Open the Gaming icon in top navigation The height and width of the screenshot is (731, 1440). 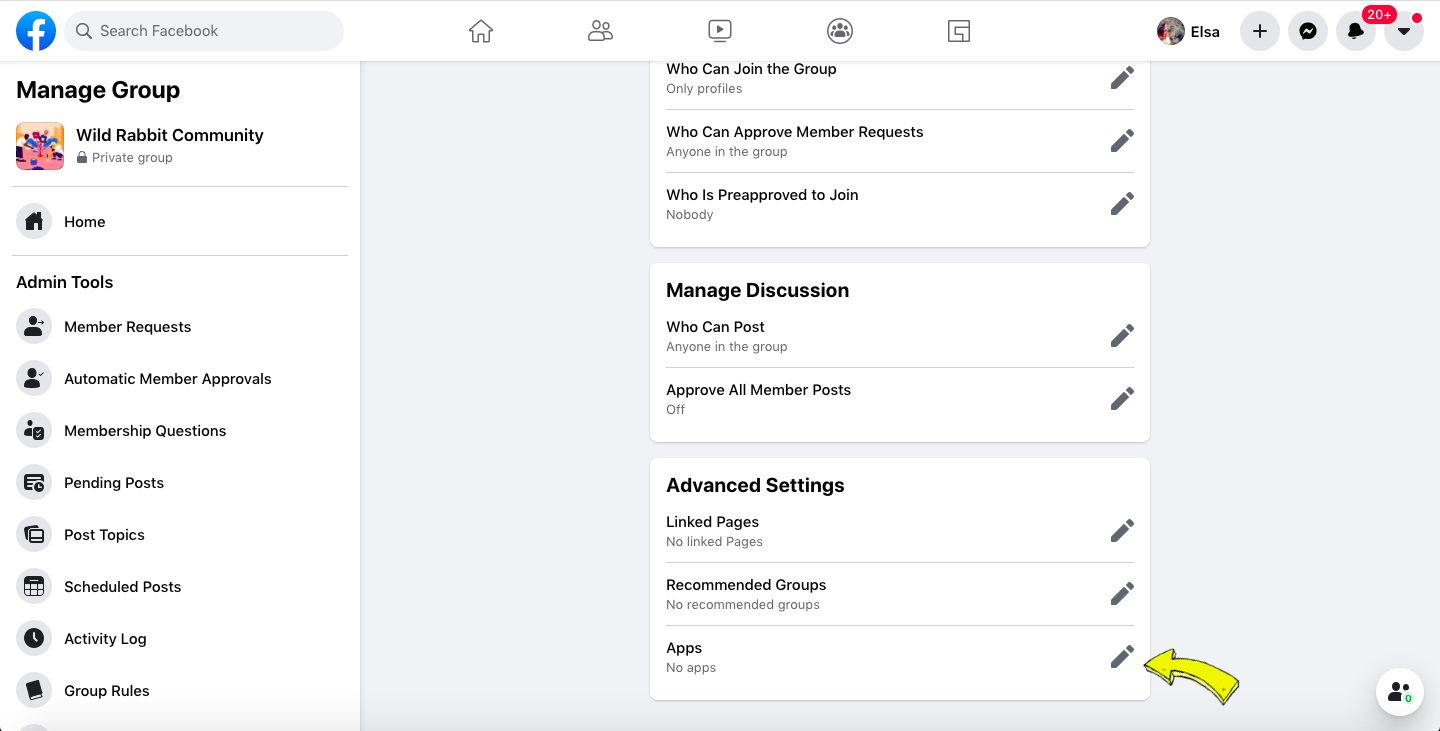(x=959, y=31)
